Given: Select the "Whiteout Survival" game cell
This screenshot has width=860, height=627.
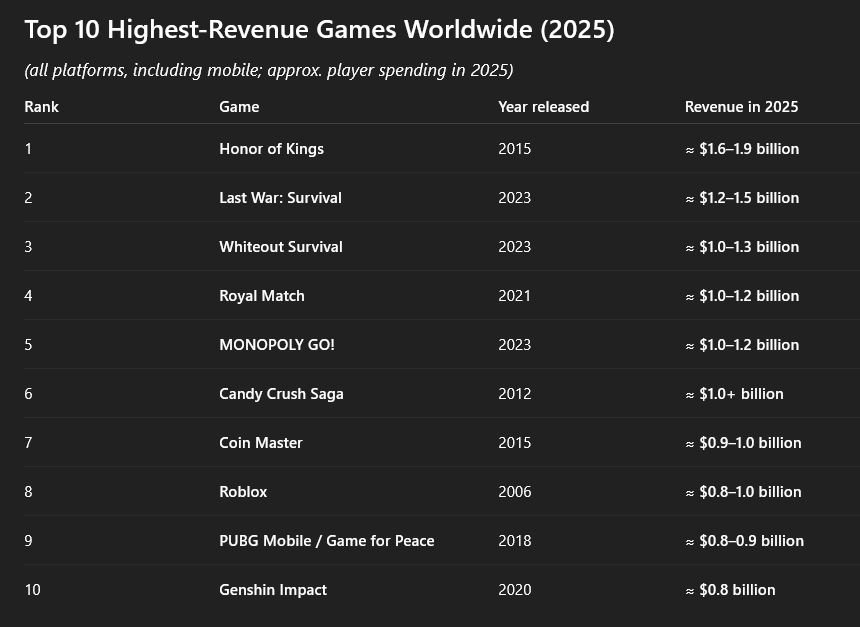Looking at the screenshot, I should coord(281,247).
